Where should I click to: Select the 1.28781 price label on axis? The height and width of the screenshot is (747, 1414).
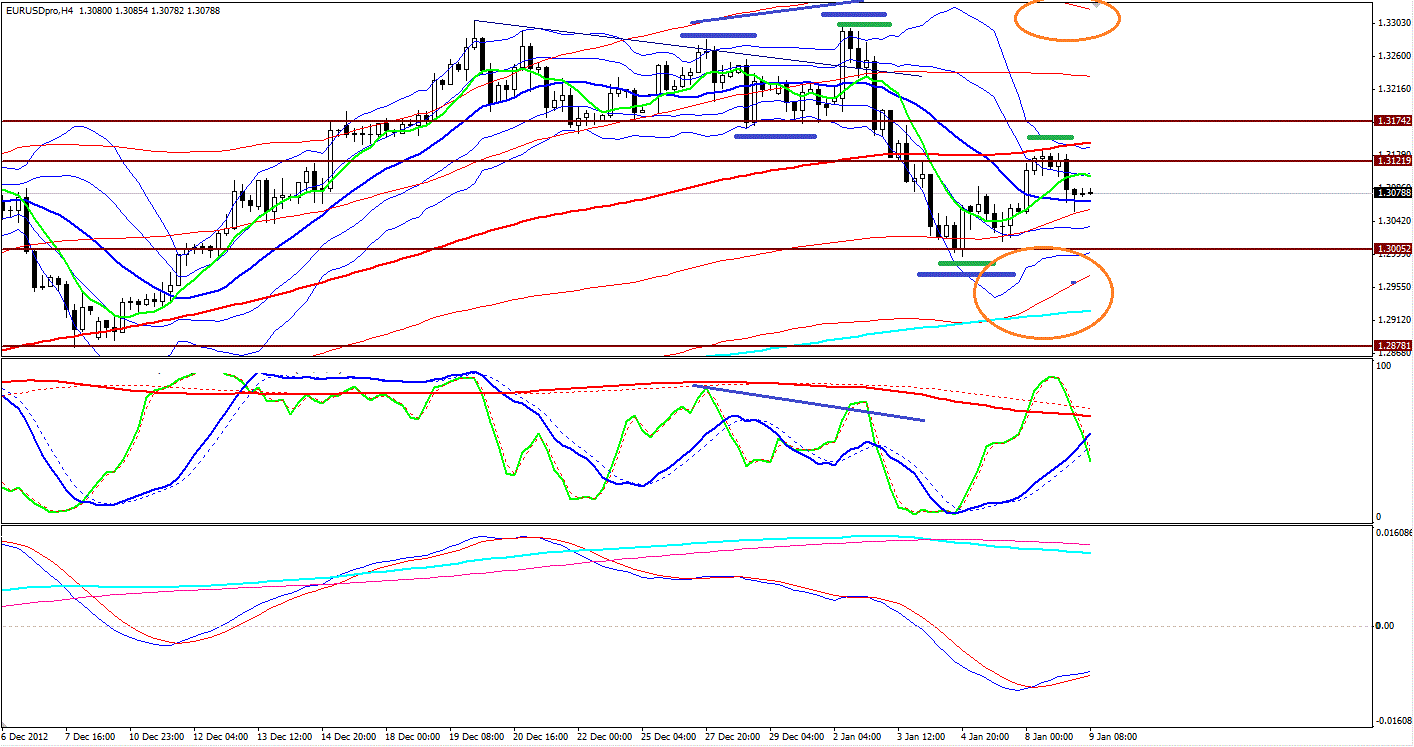click(x=1393, y=346)
